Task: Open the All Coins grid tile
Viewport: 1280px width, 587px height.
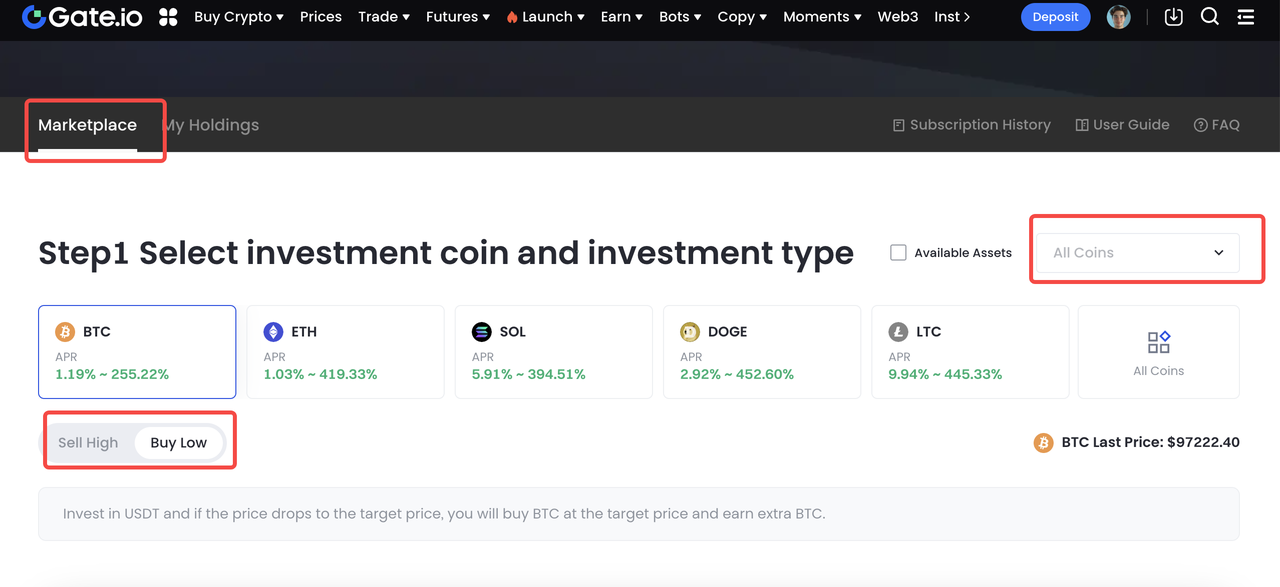Action: pos(1158,352)
